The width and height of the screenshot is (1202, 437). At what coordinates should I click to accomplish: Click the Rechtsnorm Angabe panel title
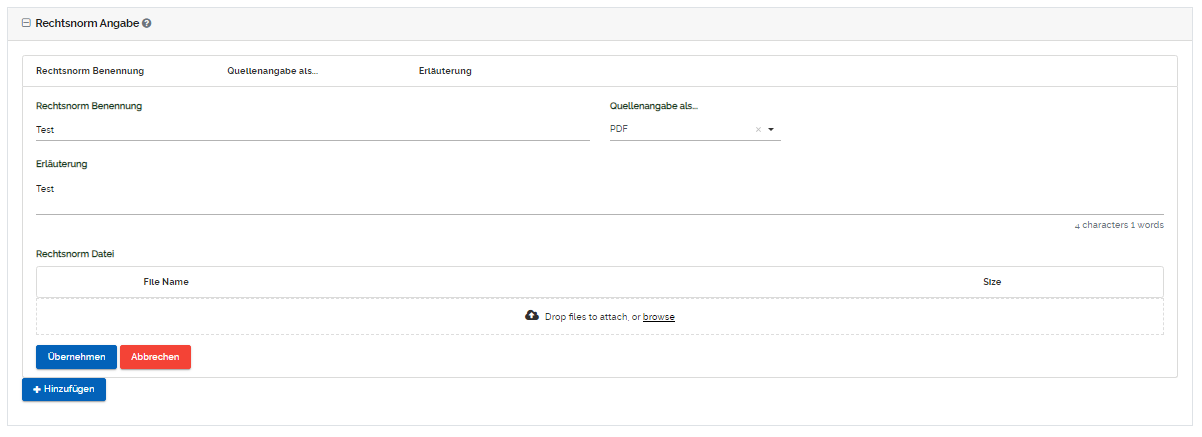[x=87, y=22]
